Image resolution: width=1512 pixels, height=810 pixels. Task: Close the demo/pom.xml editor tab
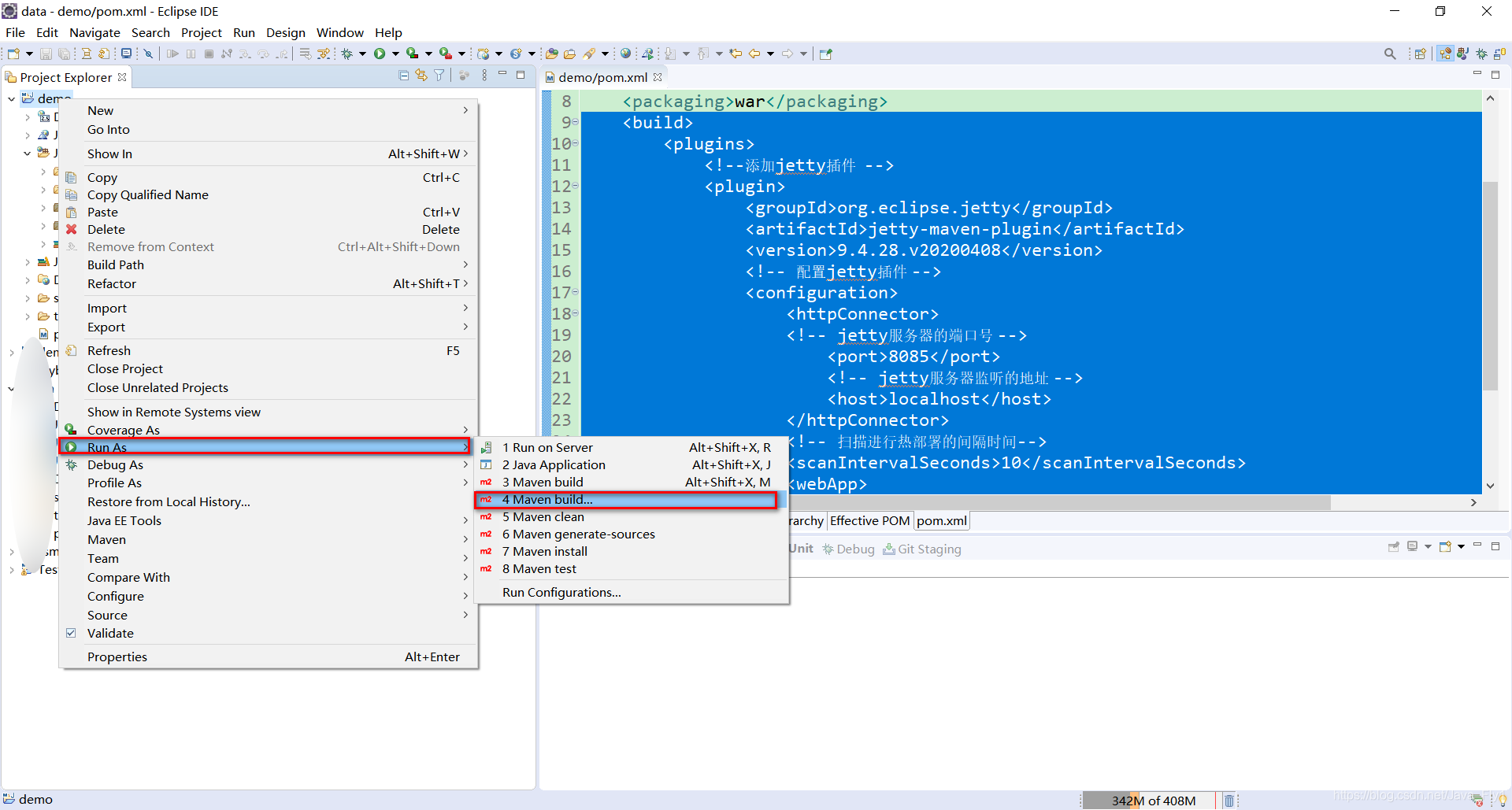[658, 77]
